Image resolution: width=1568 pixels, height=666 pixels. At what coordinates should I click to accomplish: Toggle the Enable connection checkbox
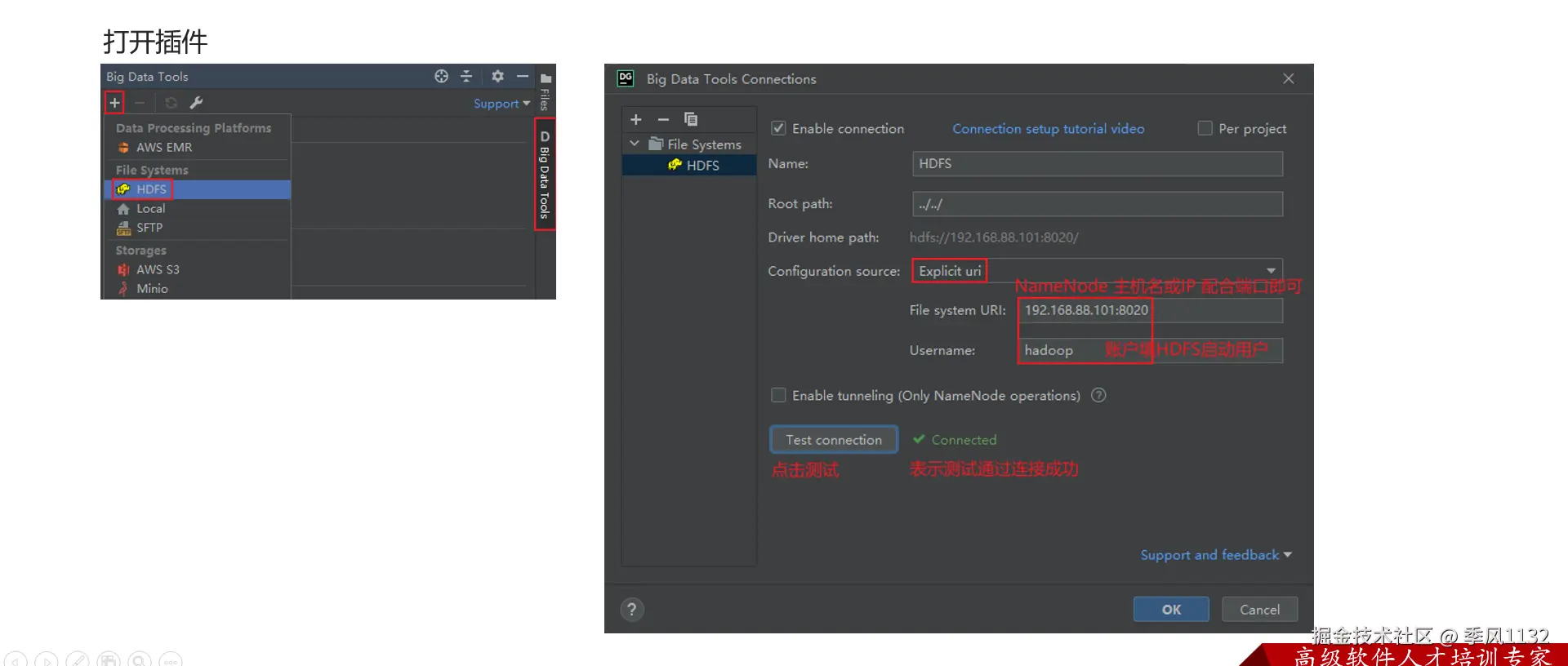tap(778, 128)
